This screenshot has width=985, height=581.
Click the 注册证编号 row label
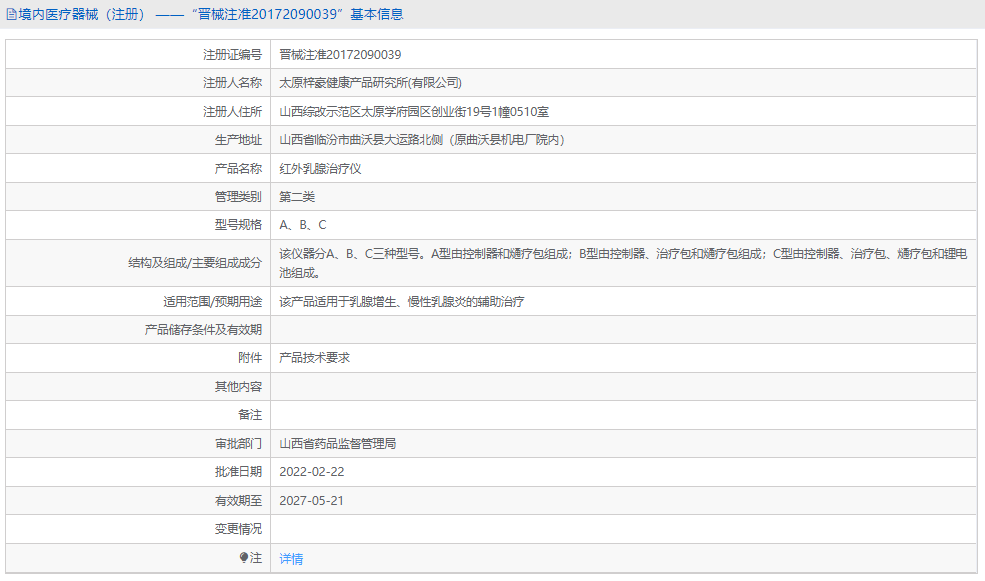click(232, 55)
